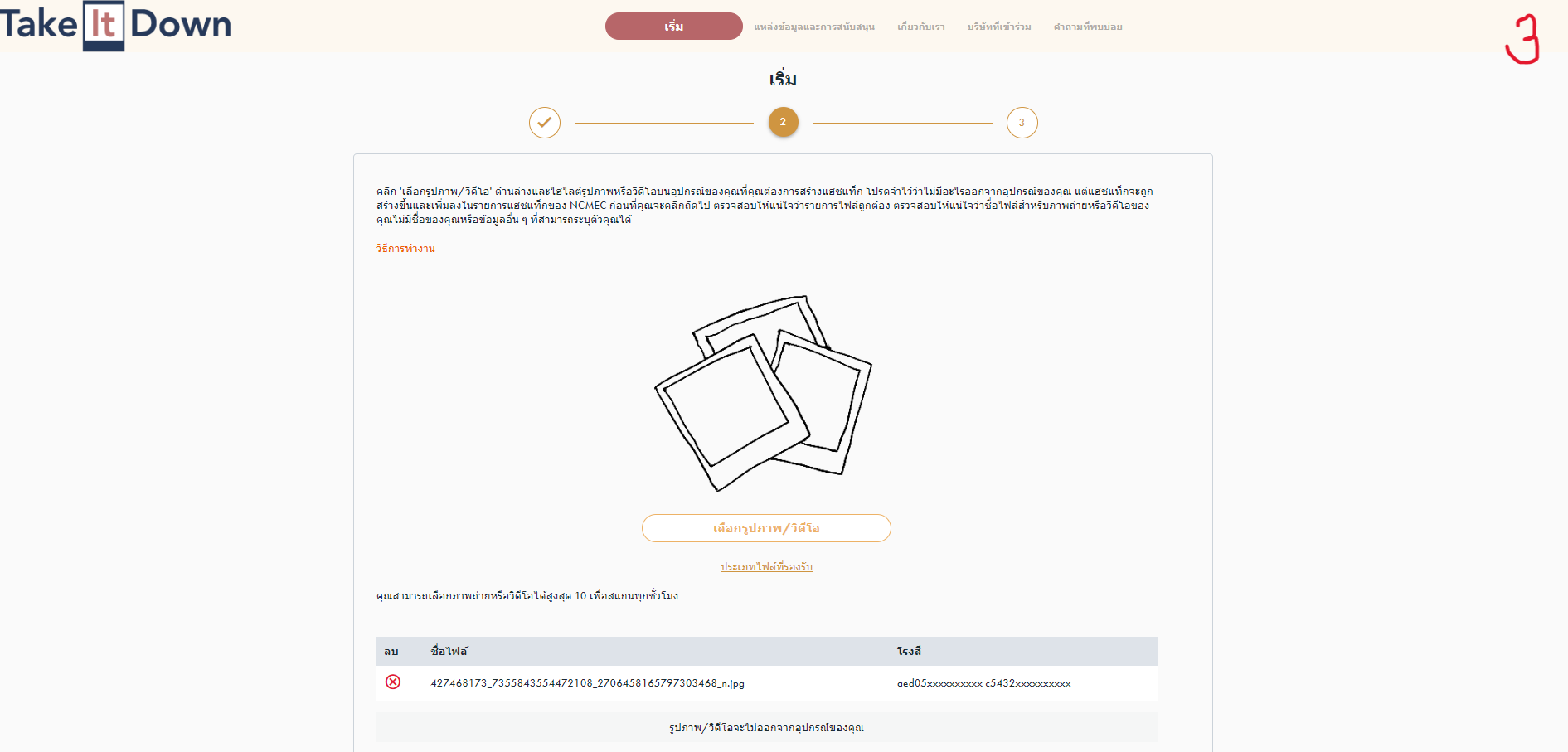Screen dimensions: 1568x752
Task: Open the วิธีการทำงาน link
Action: coord(405,249)
